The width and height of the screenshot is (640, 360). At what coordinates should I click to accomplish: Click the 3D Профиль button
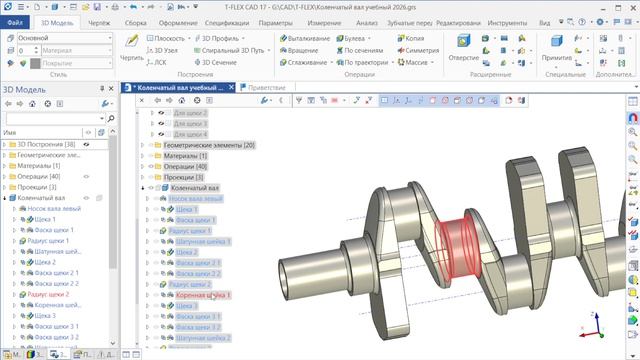tap(216, 38)
